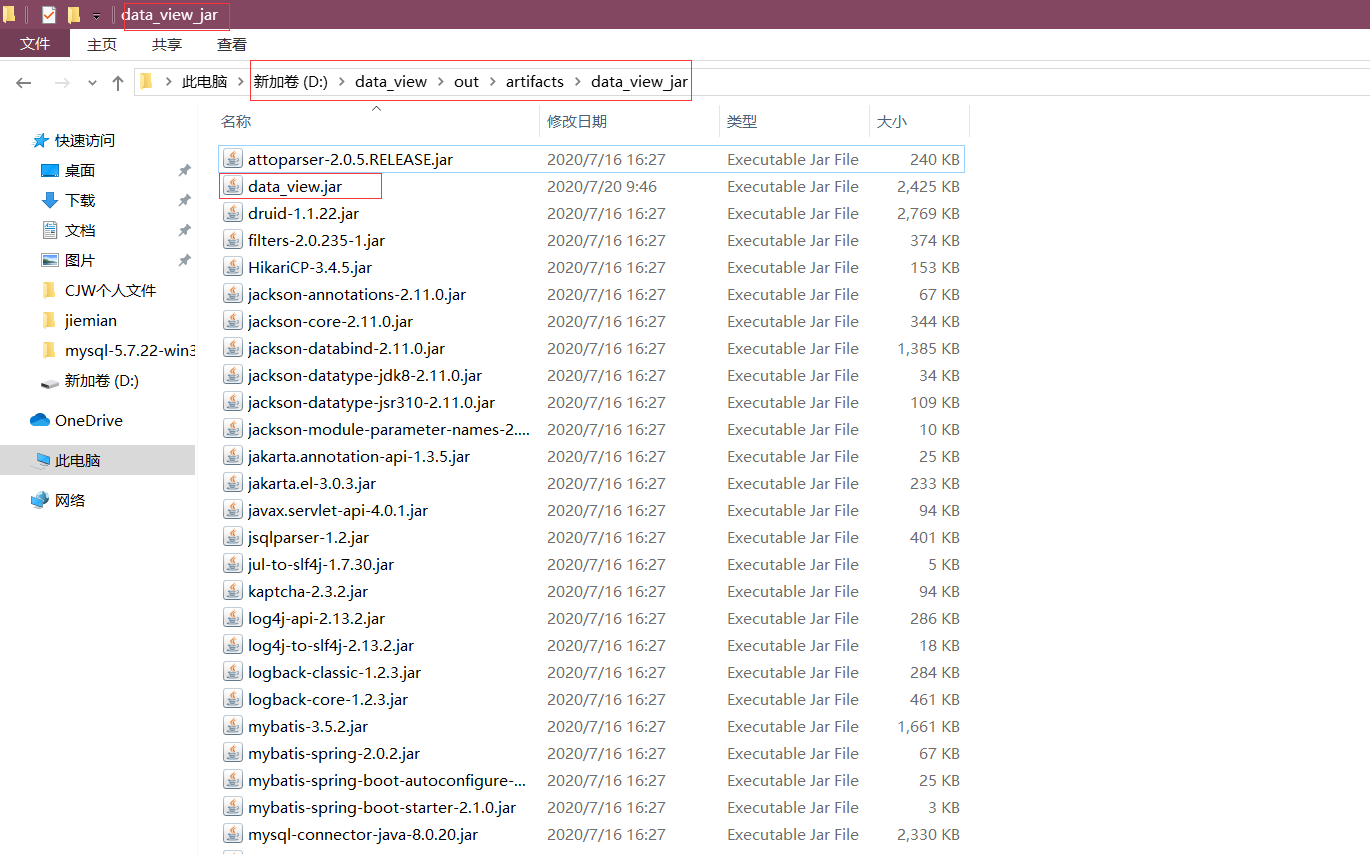
Task: Click 新加卷 (D:) breadcrumb in address bar
Action: [290, 82]
